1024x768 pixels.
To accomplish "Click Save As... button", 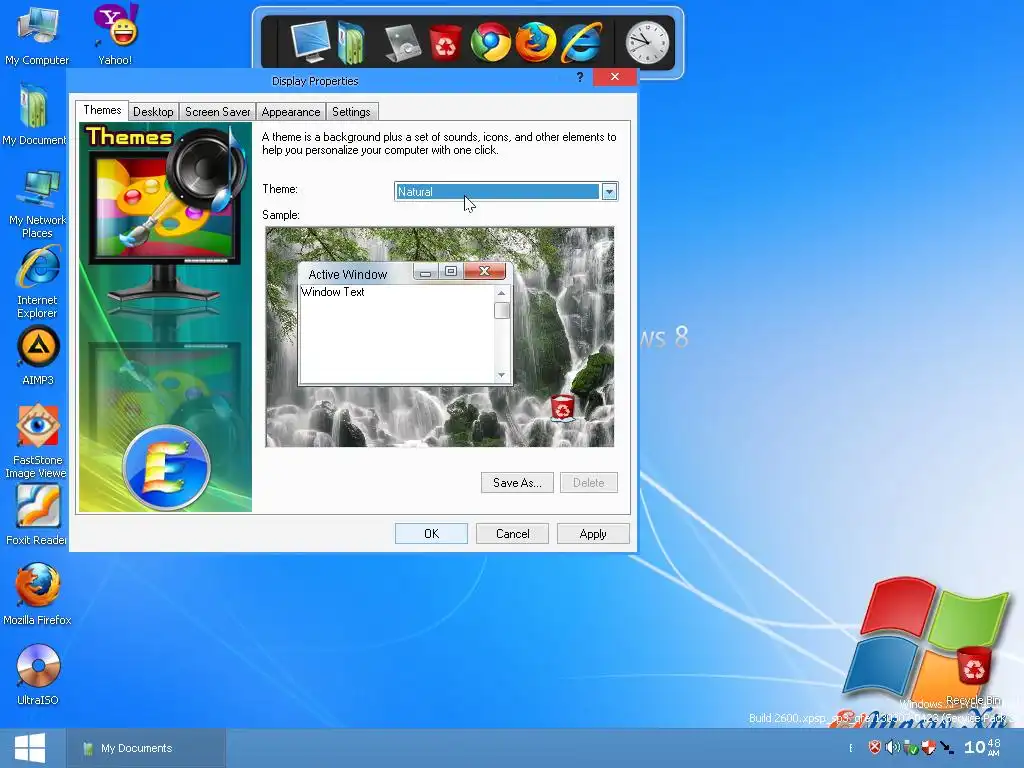I will [517, 483].
